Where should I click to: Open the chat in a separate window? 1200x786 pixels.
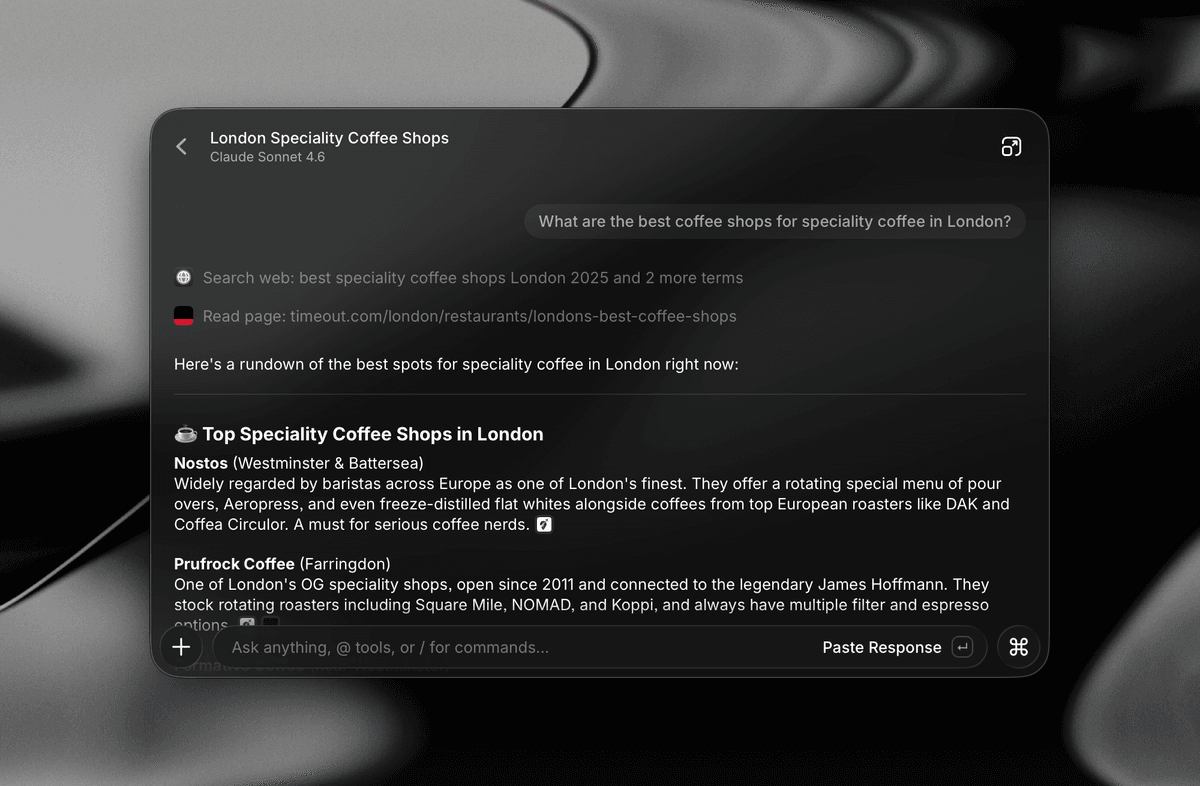coord(1011,147)
